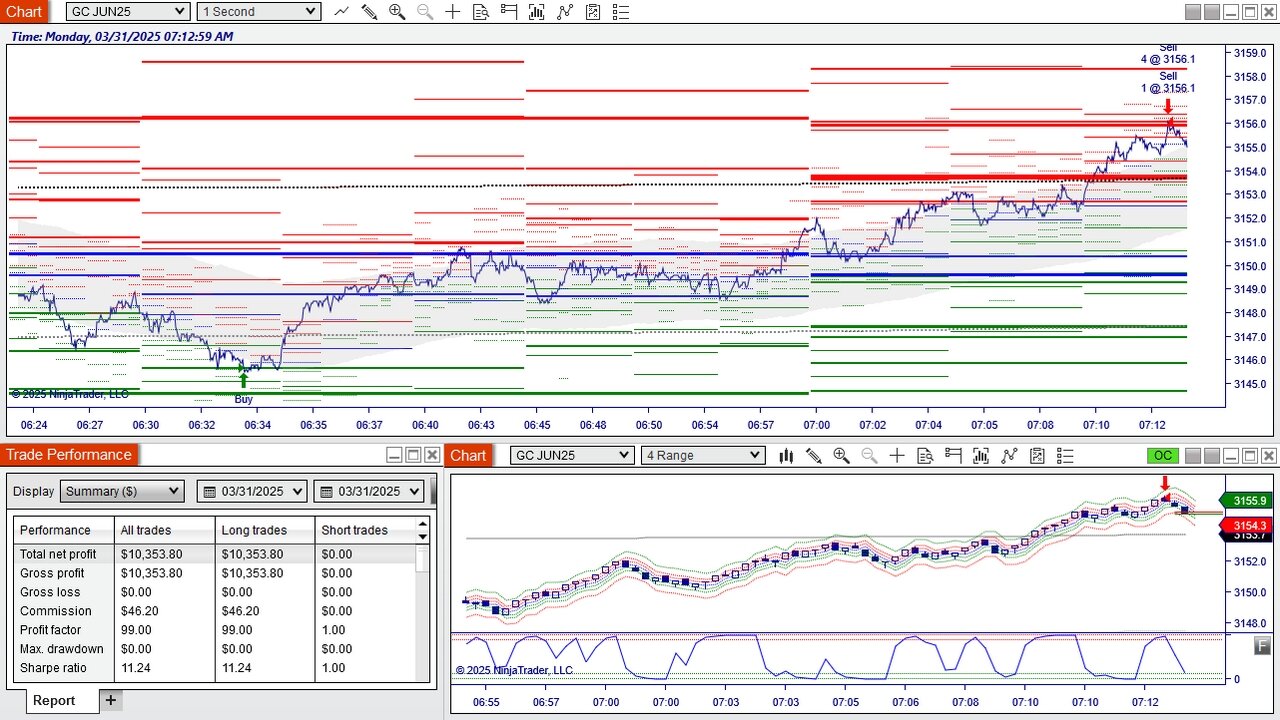
Task: Add a new tab with plus button
Action: click(111, 700)
